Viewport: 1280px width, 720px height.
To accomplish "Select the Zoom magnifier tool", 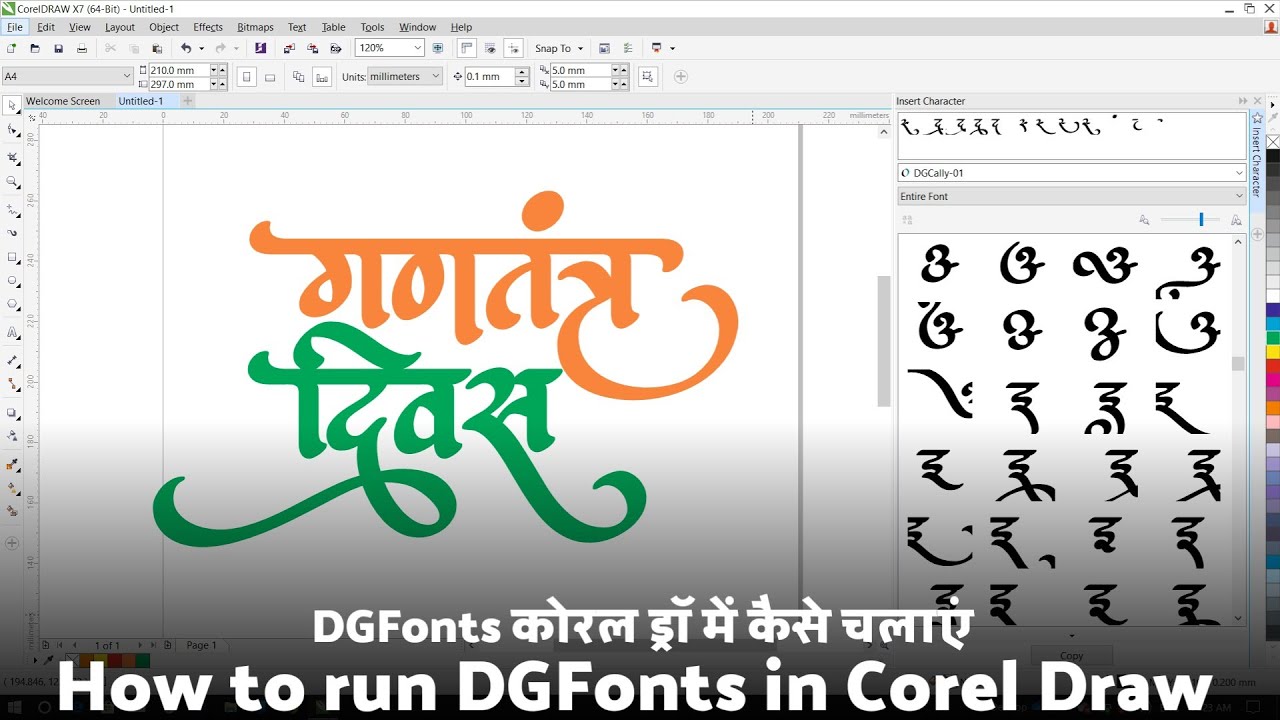I will click(x=12, y=182).
